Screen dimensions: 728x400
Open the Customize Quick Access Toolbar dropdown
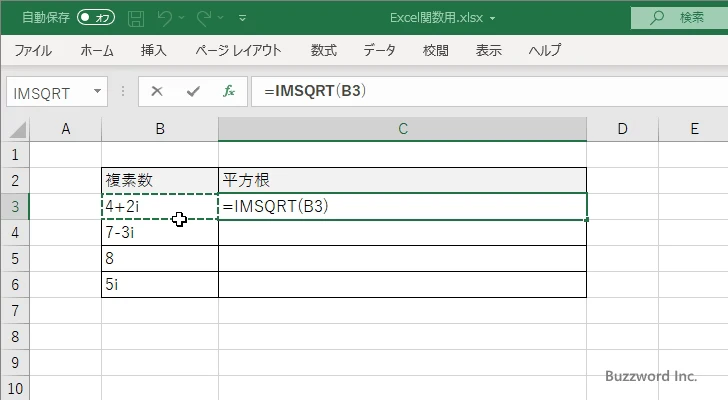(242, 19)
